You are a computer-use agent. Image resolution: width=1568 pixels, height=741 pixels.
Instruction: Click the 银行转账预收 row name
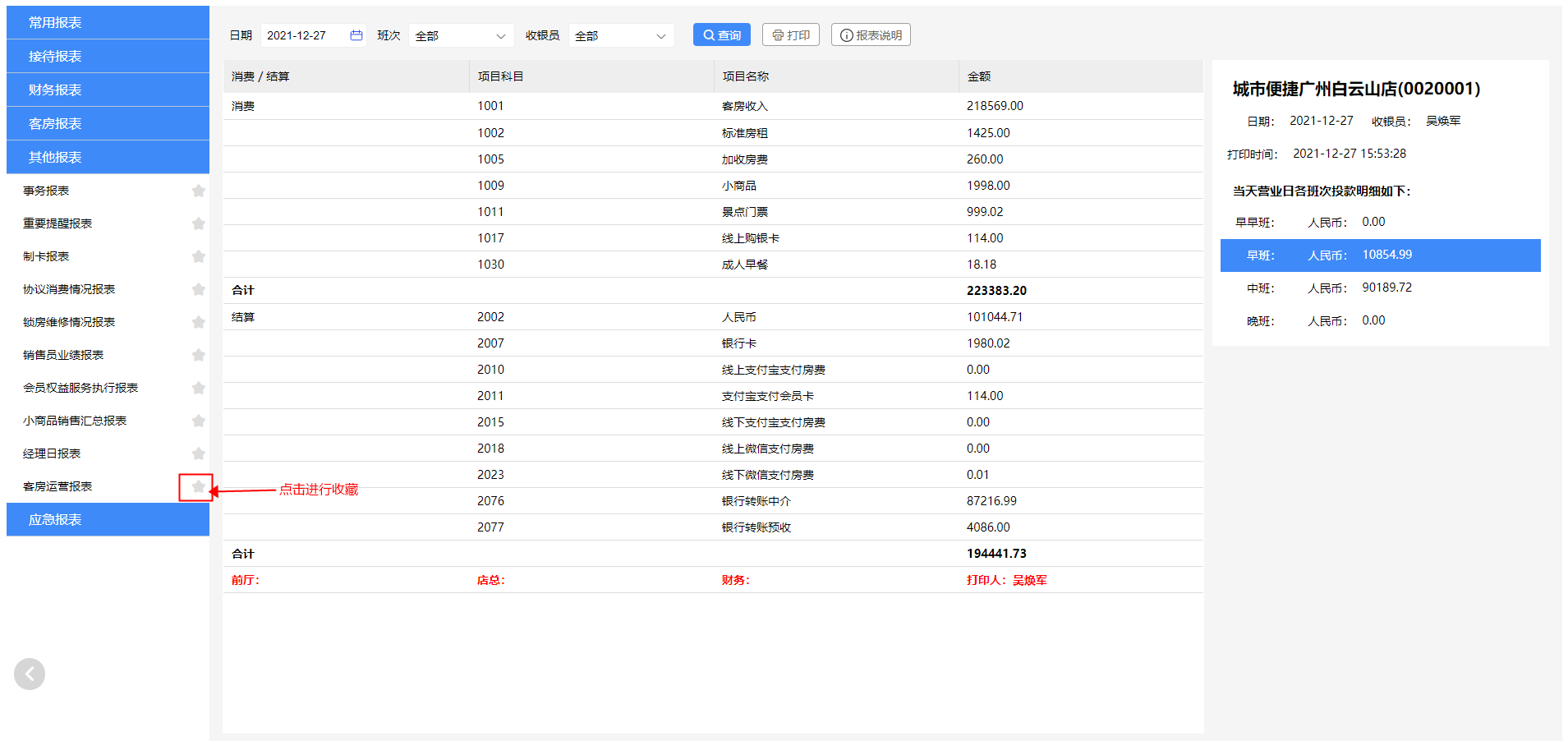coord(756,527)
